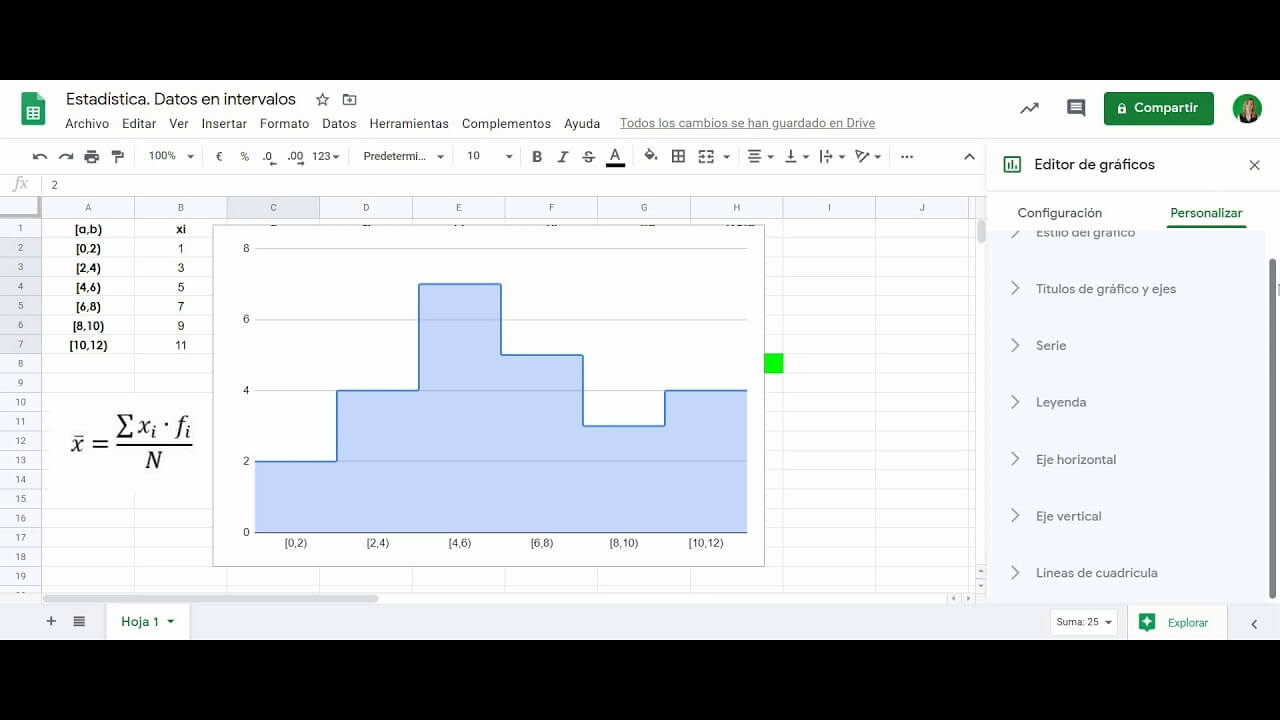
Task: Toggle bold formatting
Action: click(x=537, y=156)
